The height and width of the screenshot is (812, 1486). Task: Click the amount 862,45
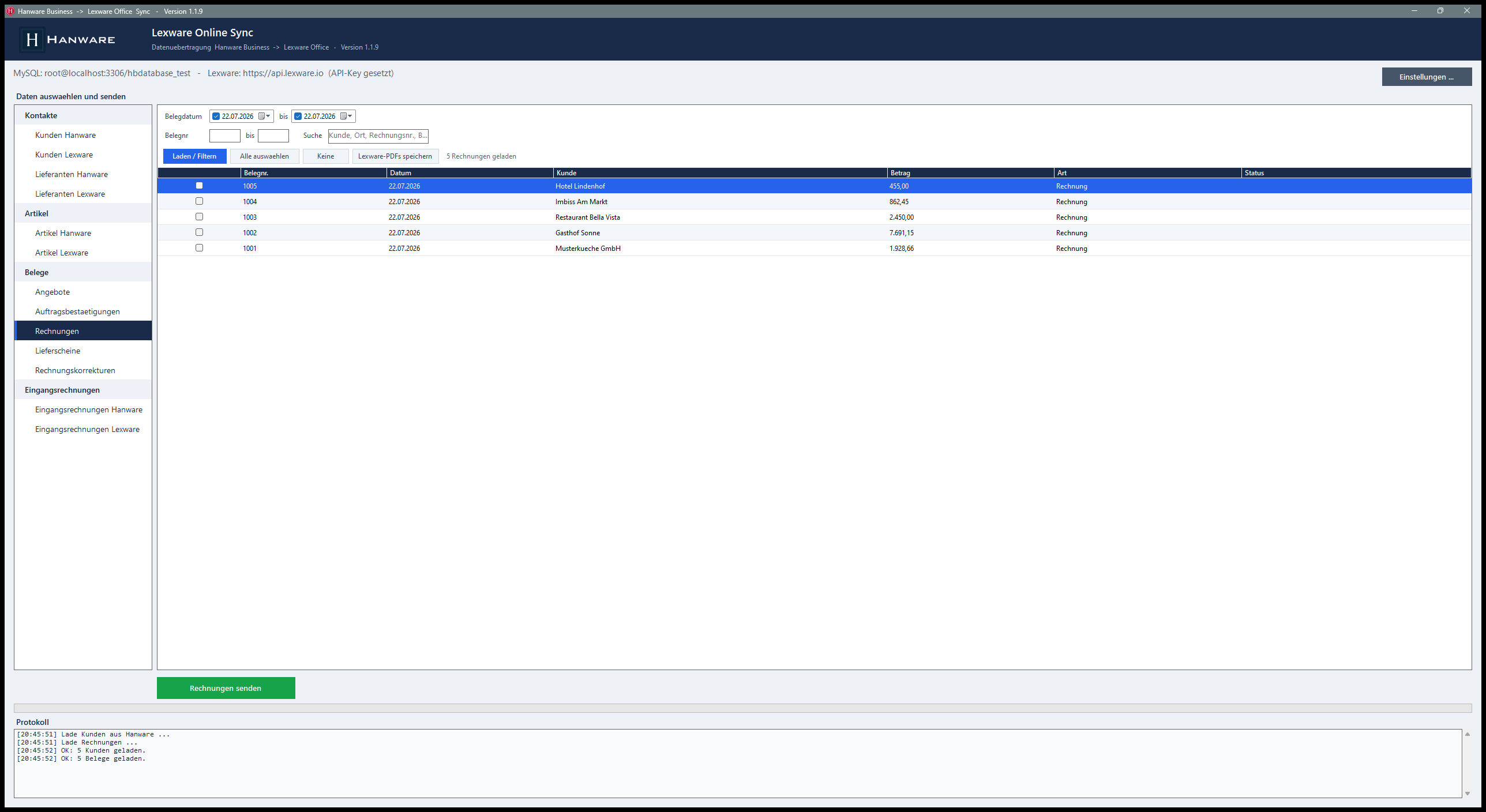(x=899, y=202)
